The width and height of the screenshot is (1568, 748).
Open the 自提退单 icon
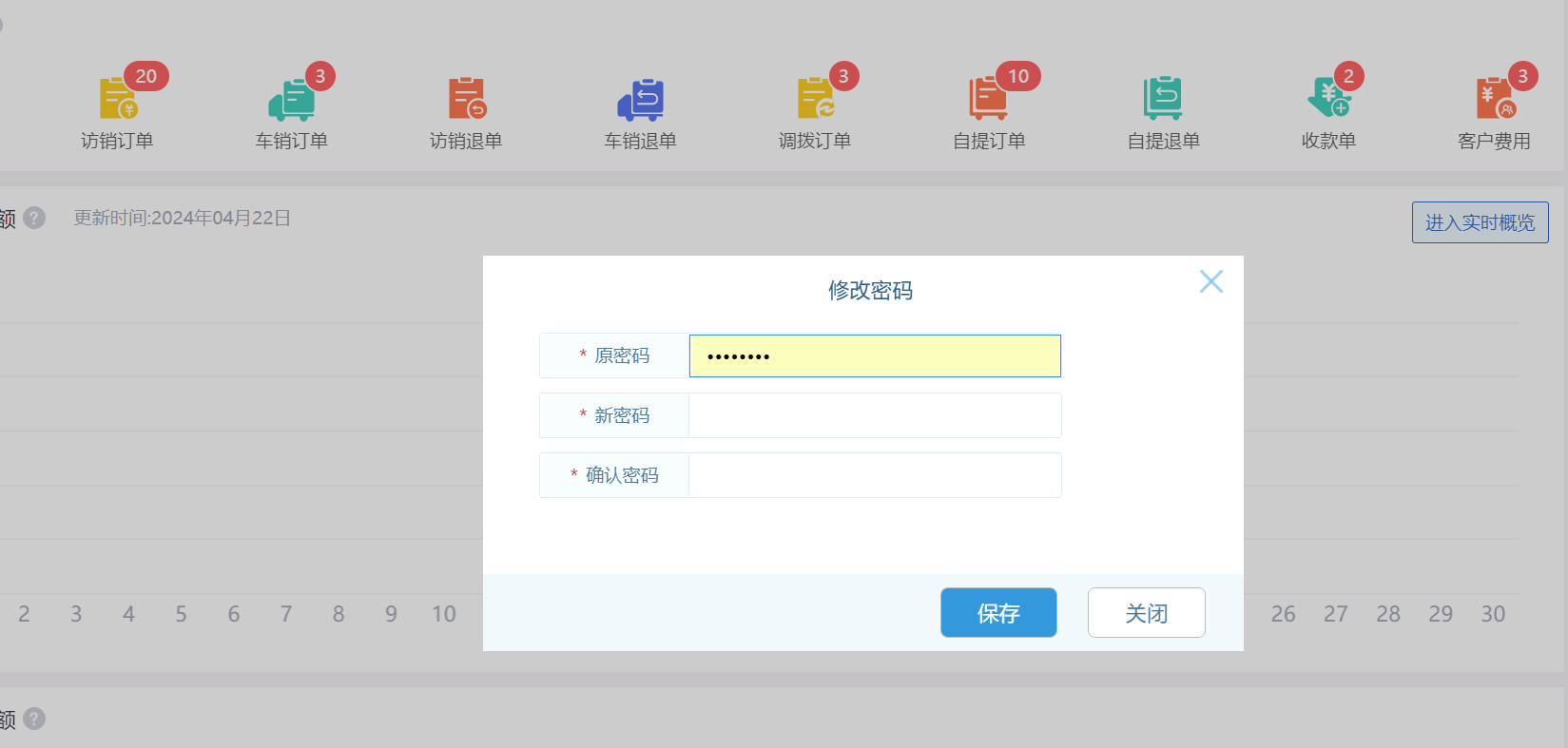tap(1163, 100)
